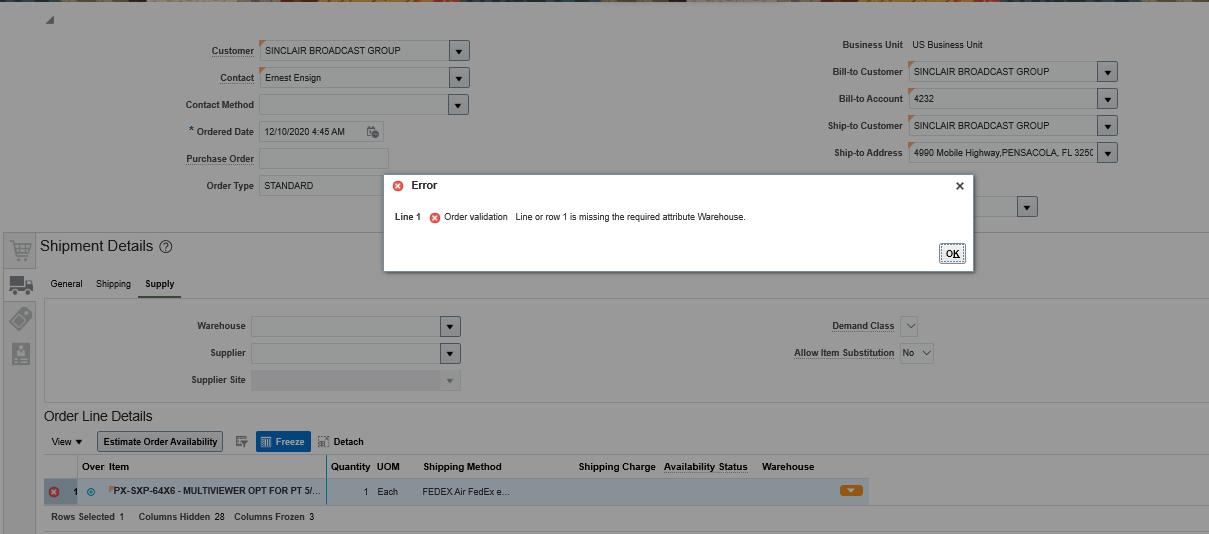Expand the Contact dropdown
Image resolution: width=1209 pixels, height=534 pixels.
pyautogui.click(x=459, y=78)
